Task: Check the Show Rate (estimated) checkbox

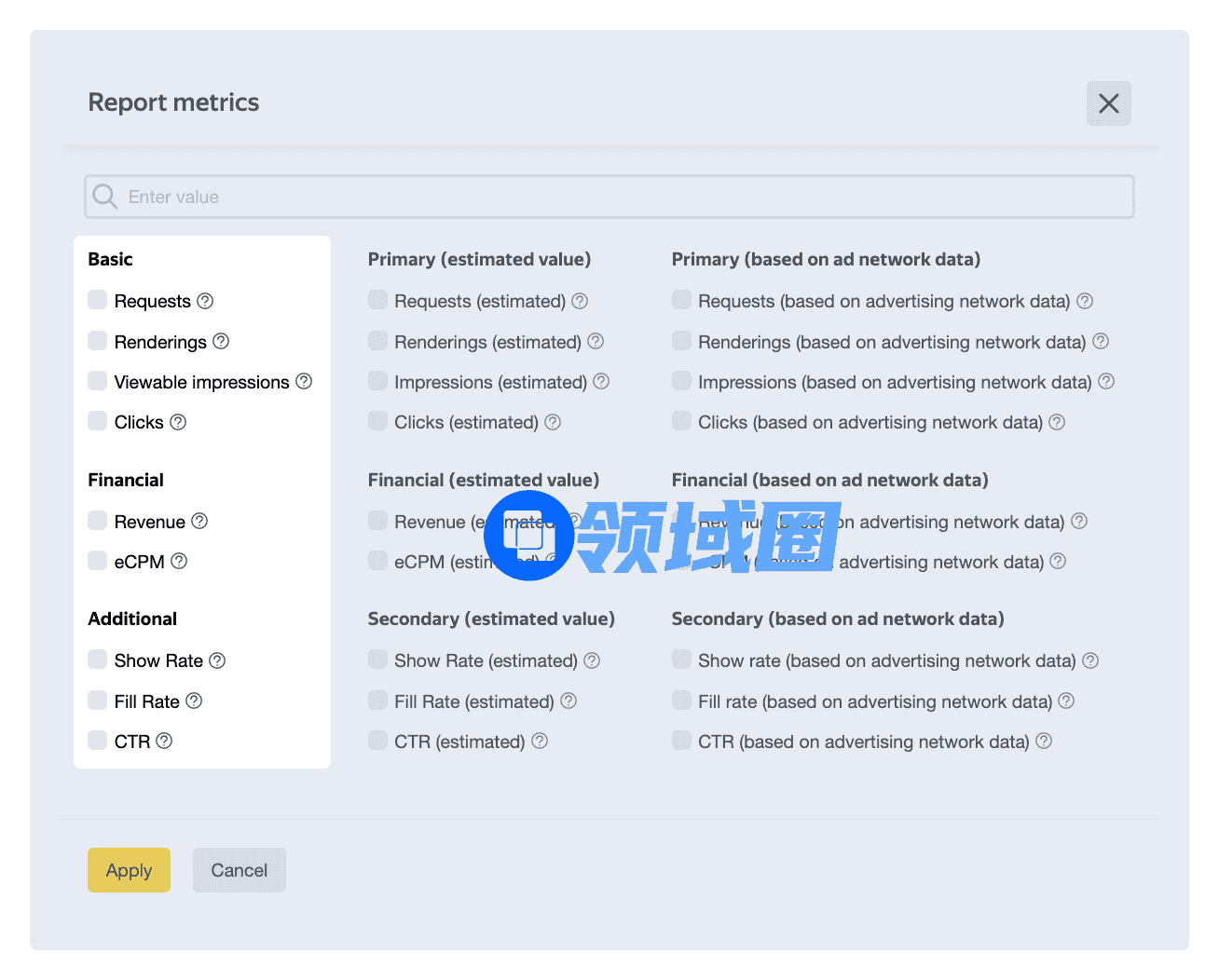Action: (x=377, y=660)
